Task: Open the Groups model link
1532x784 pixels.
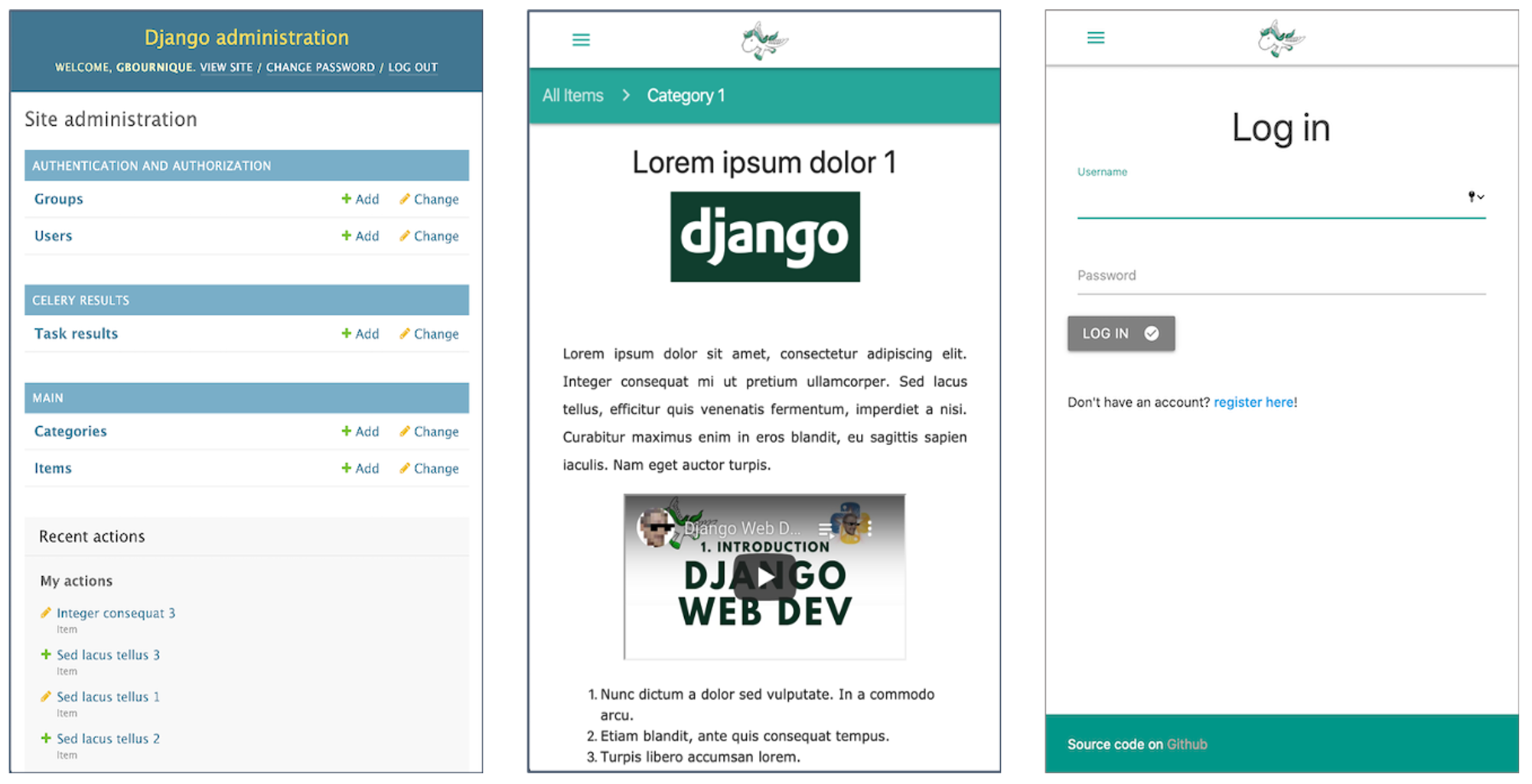Action: pyautogui.click(x=58, y=199)
